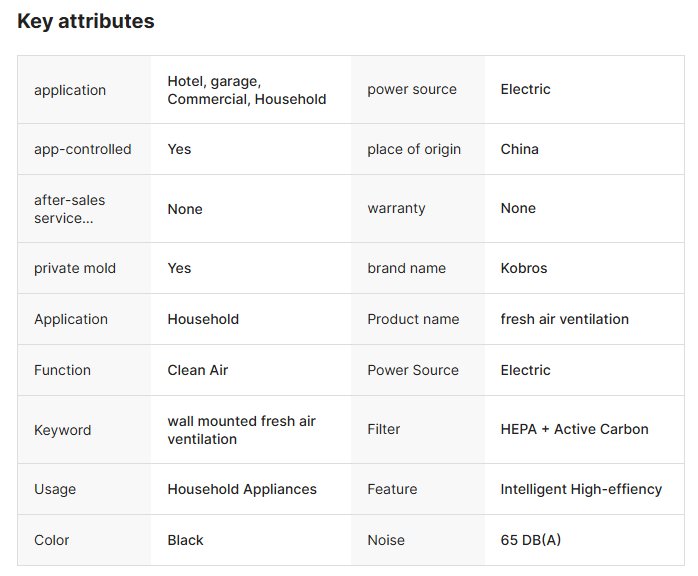The image size is (698, 576).
Task: Click the private mold label
Action: click(75, 268)
